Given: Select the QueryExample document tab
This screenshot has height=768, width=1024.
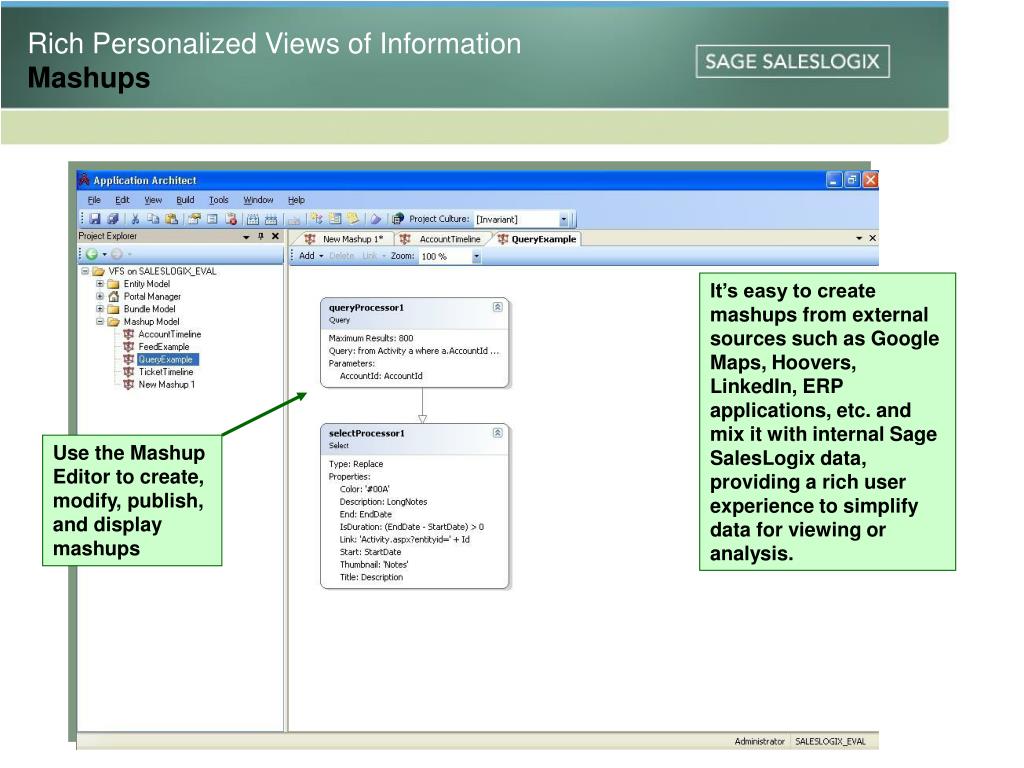Looking at the screenshot, I should pyautogui.click(x=538, y=239).
